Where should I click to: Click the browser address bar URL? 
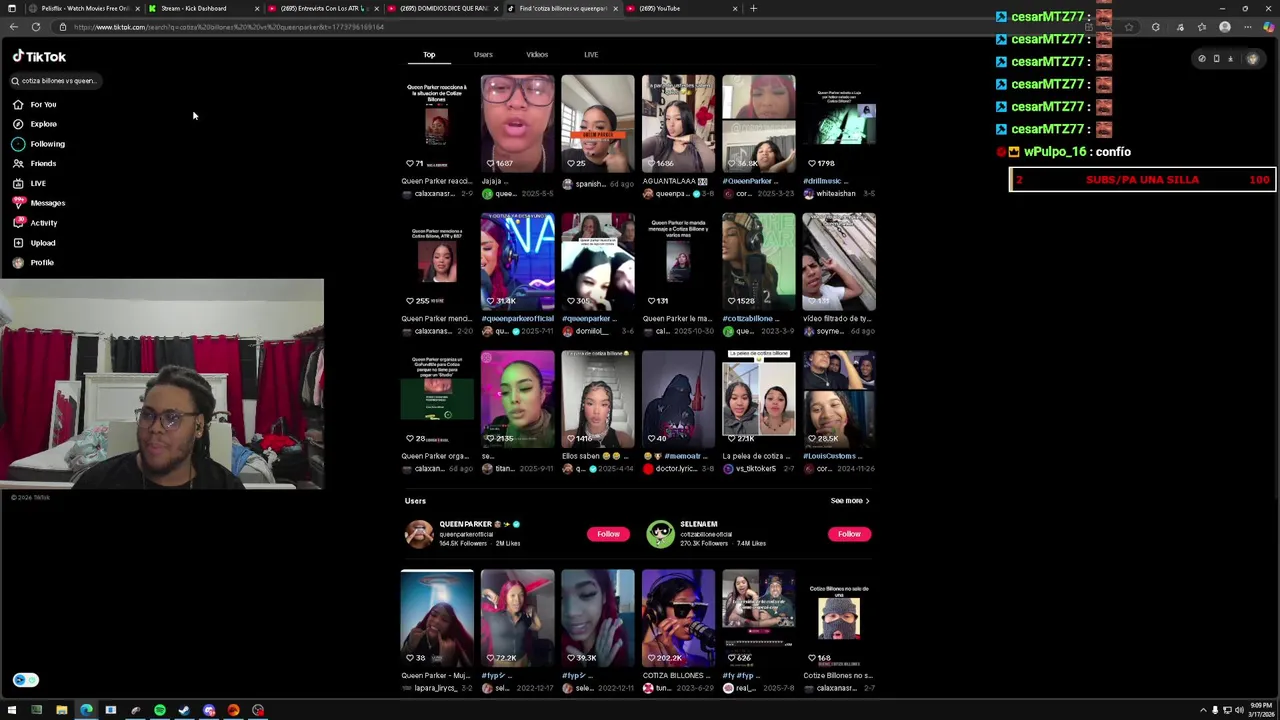229,27
